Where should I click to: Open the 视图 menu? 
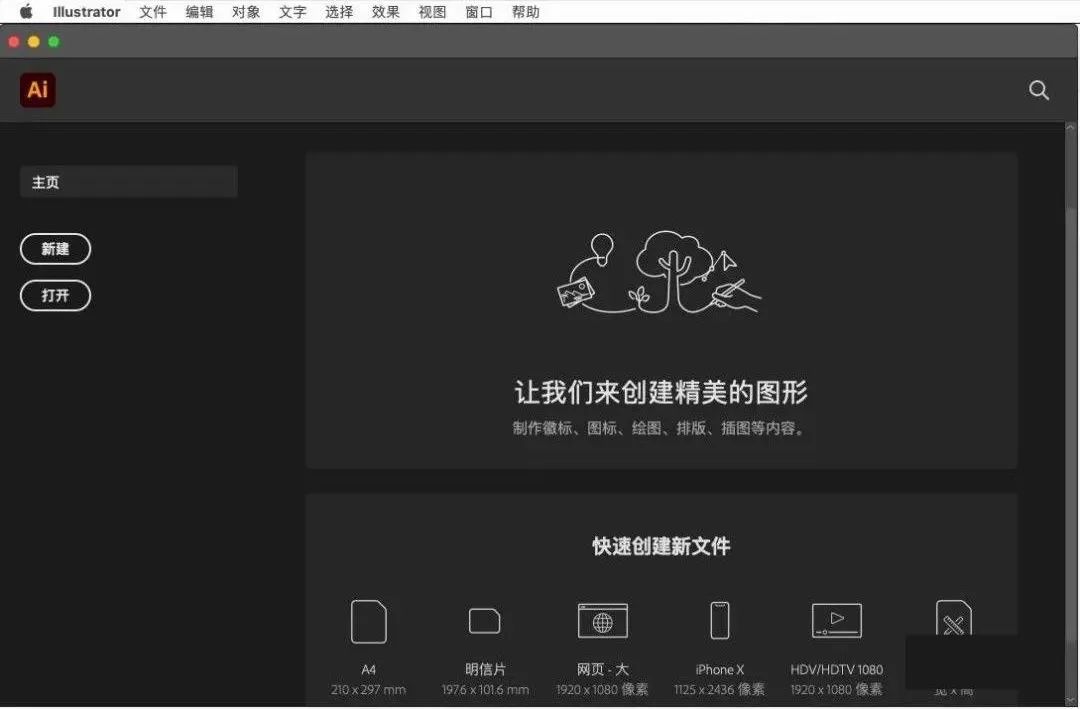[433, 12]
